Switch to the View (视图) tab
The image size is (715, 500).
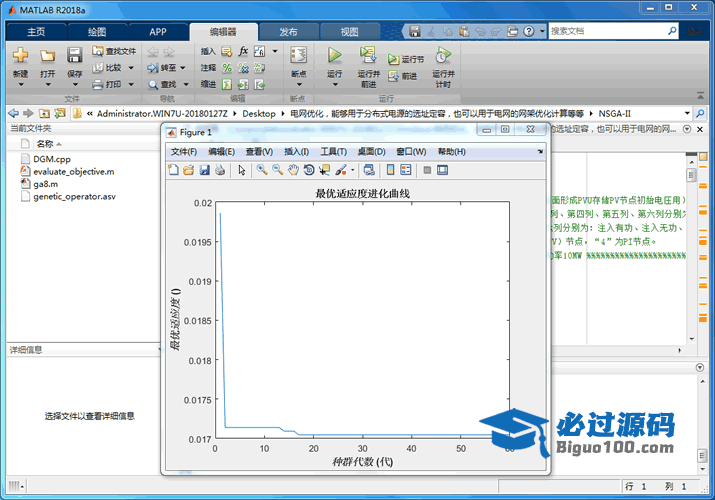click(349, 32)
